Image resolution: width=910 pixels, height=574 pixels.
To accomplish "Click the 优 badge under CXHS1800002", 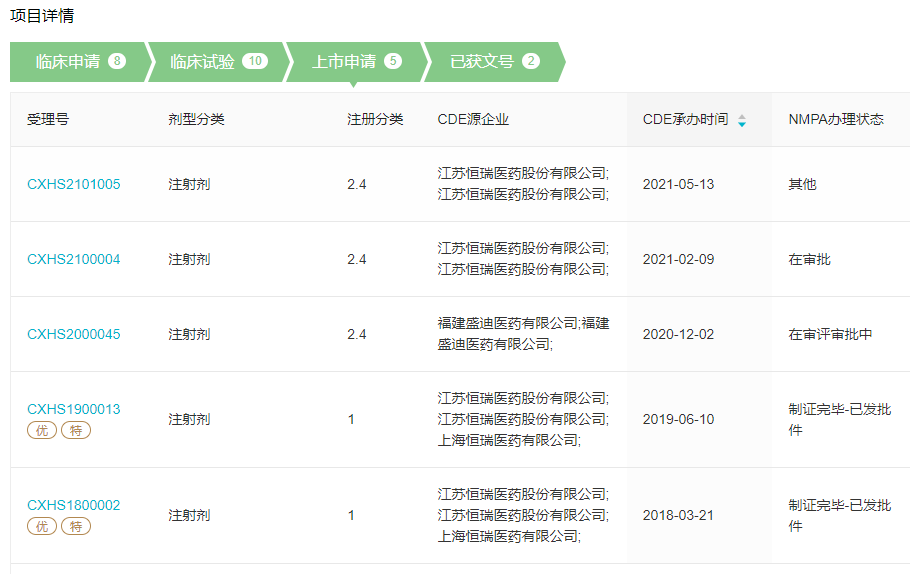I will point(42,526).
